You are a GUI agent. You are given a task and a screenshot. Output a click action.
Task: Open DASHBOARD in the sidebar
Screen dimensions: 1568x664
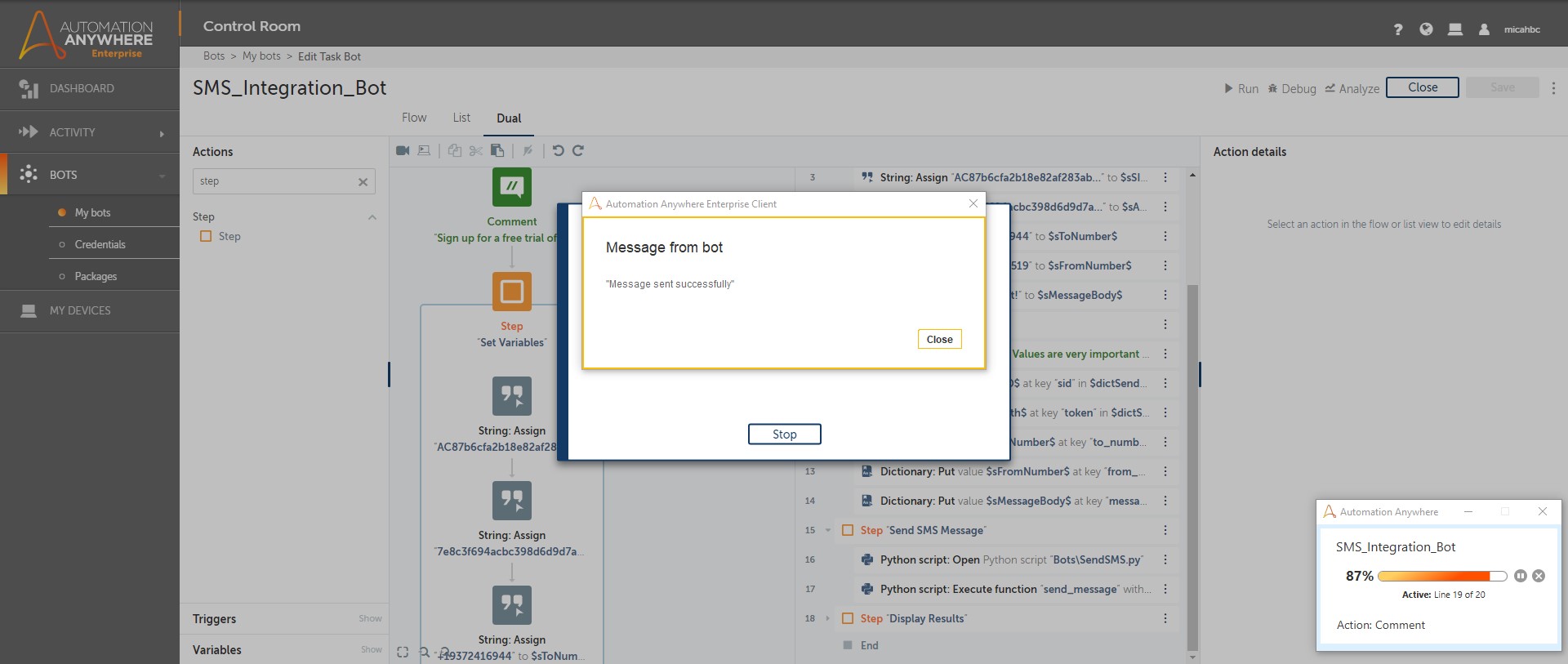click(x=90, y=88)
